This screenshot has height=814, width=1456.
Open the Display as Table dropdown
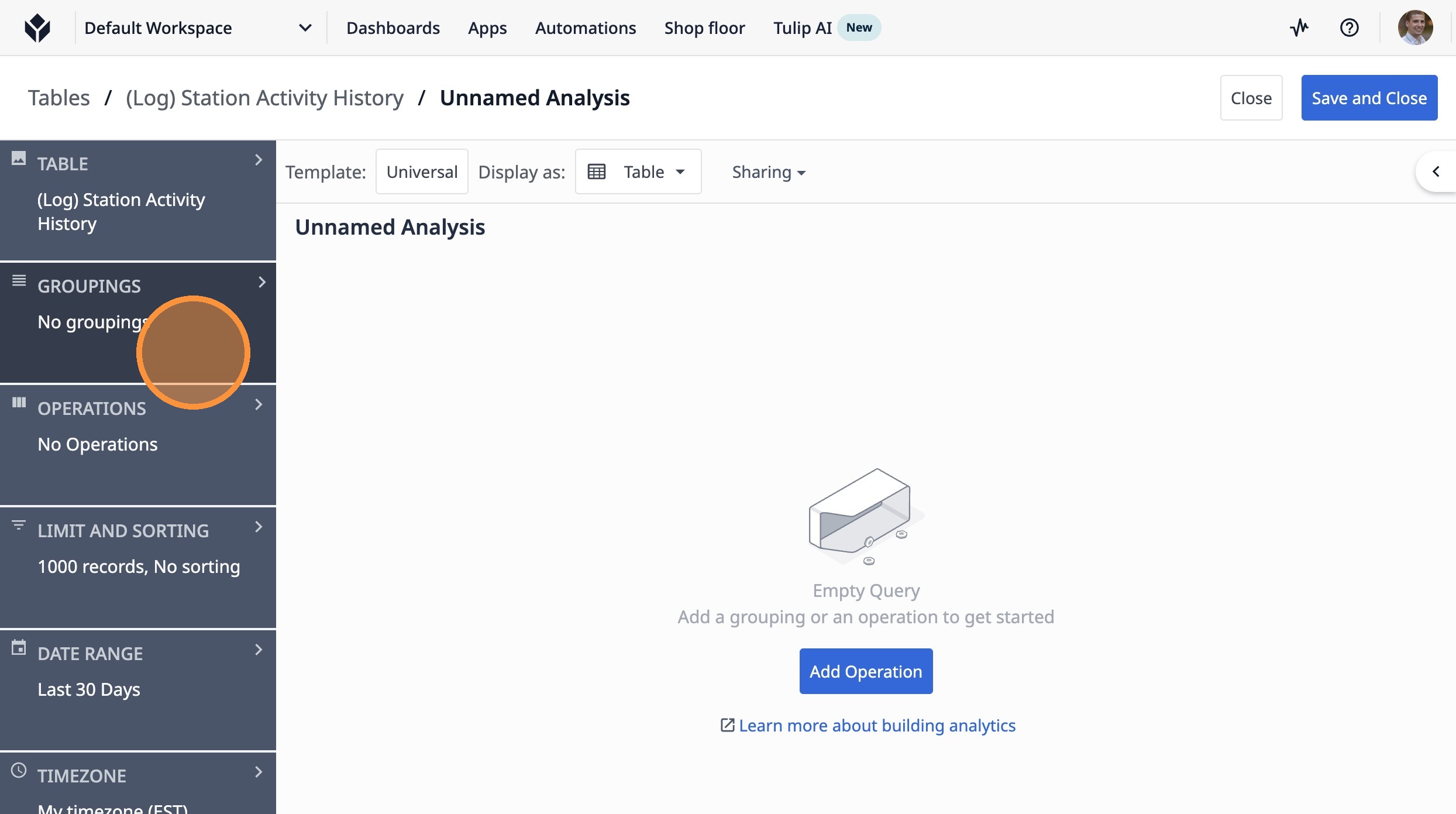[638, 171]
